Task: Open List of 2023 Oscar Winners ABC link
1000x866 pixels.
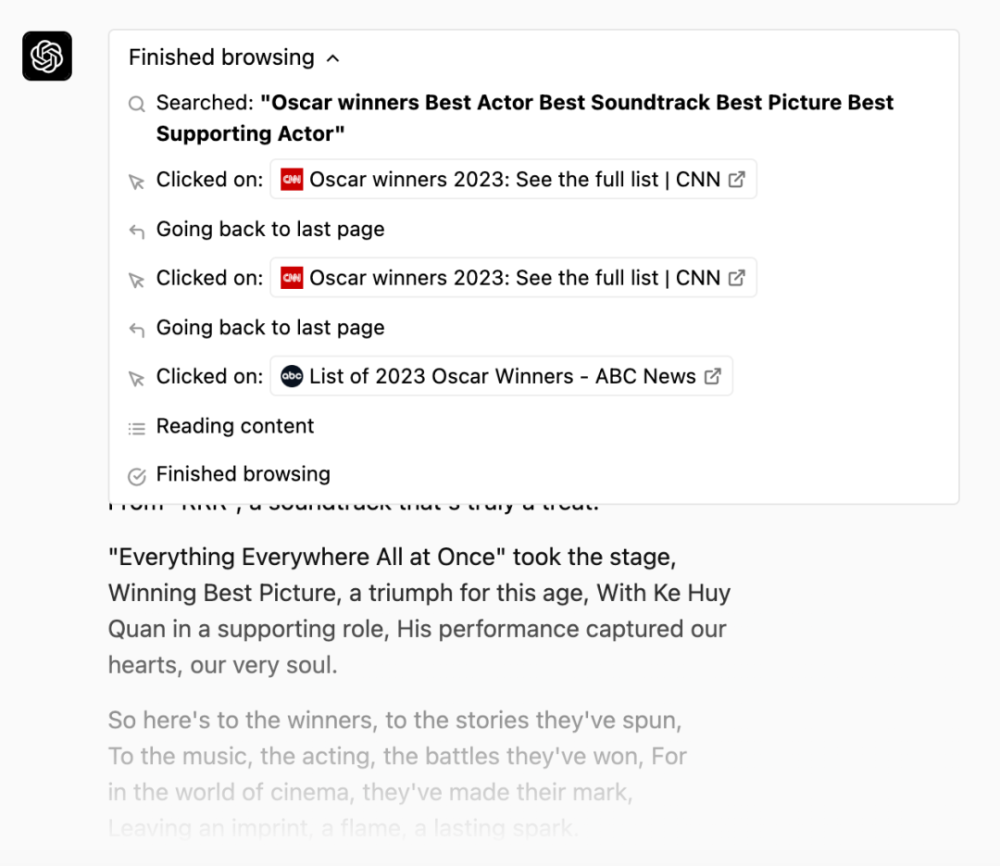Action: pos(501,377)
